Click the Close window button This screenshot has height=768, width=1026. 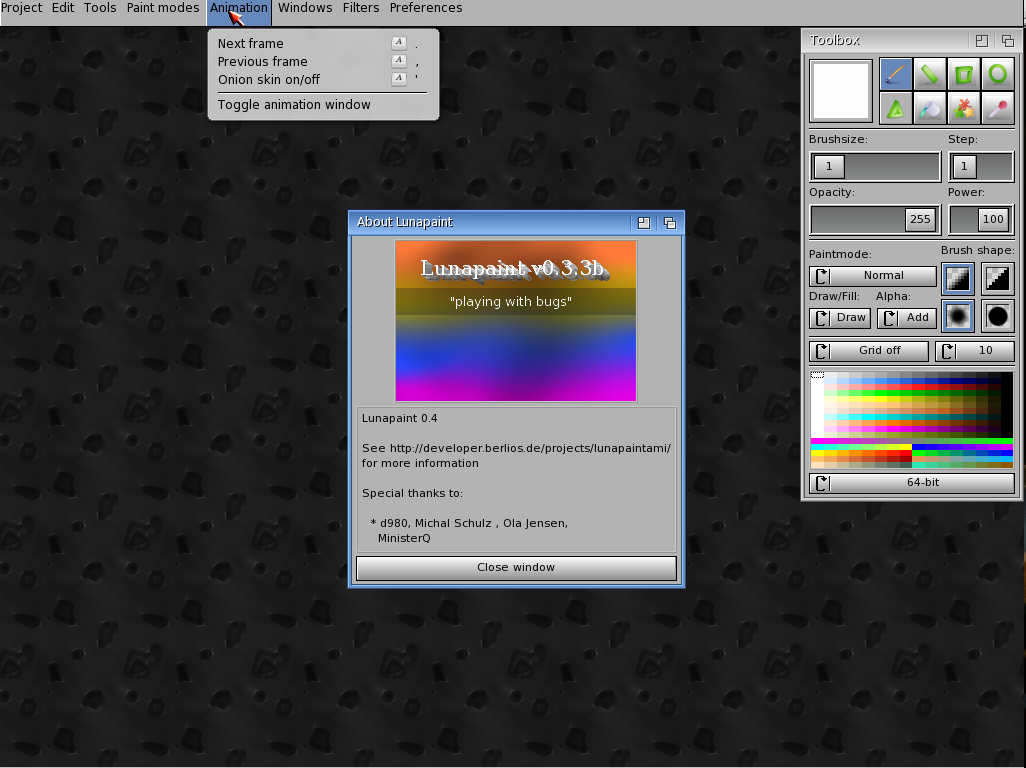(x=516, y=568)
